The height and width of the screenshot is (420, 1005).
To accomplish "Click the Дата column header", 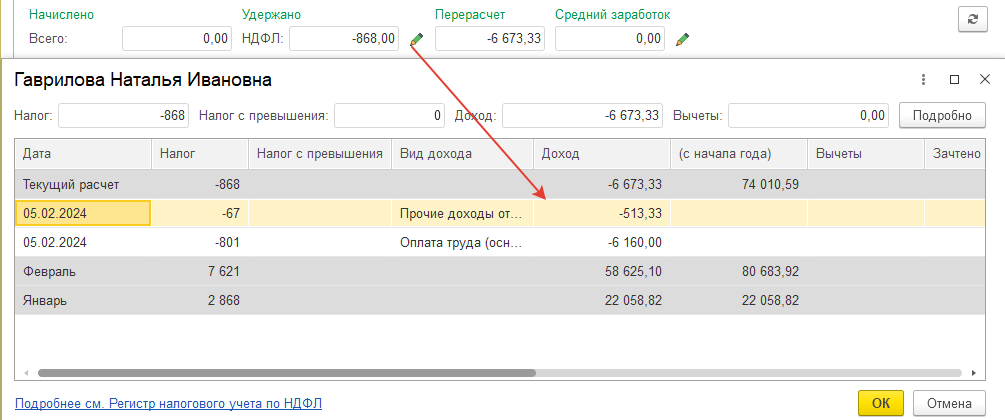I will 83,154.
